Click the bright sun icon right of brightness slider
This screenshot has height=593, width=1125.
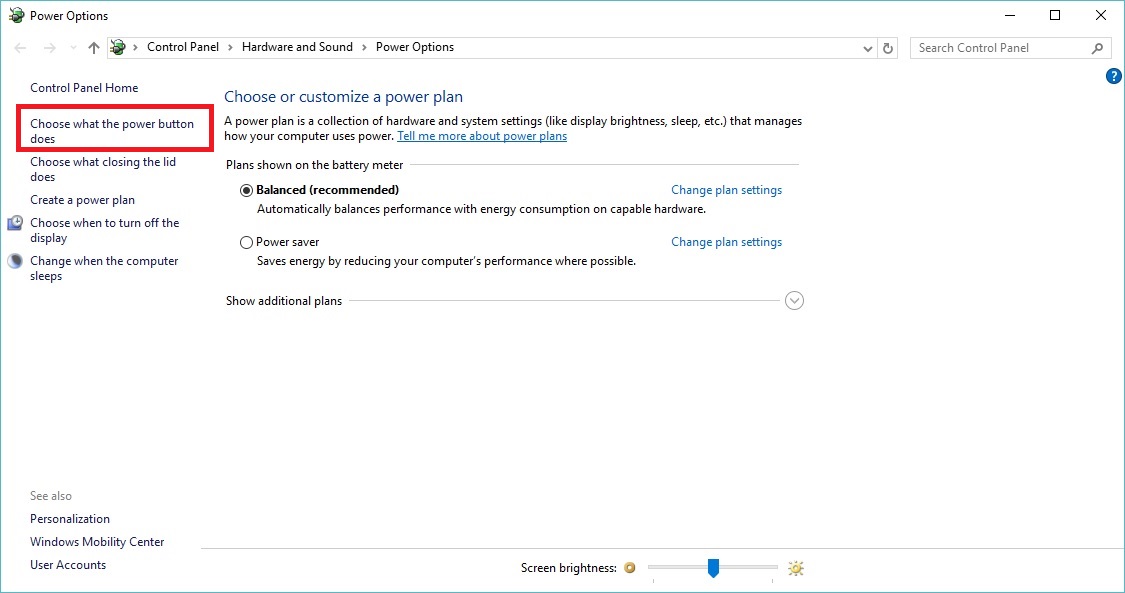(x=795, y=567)
